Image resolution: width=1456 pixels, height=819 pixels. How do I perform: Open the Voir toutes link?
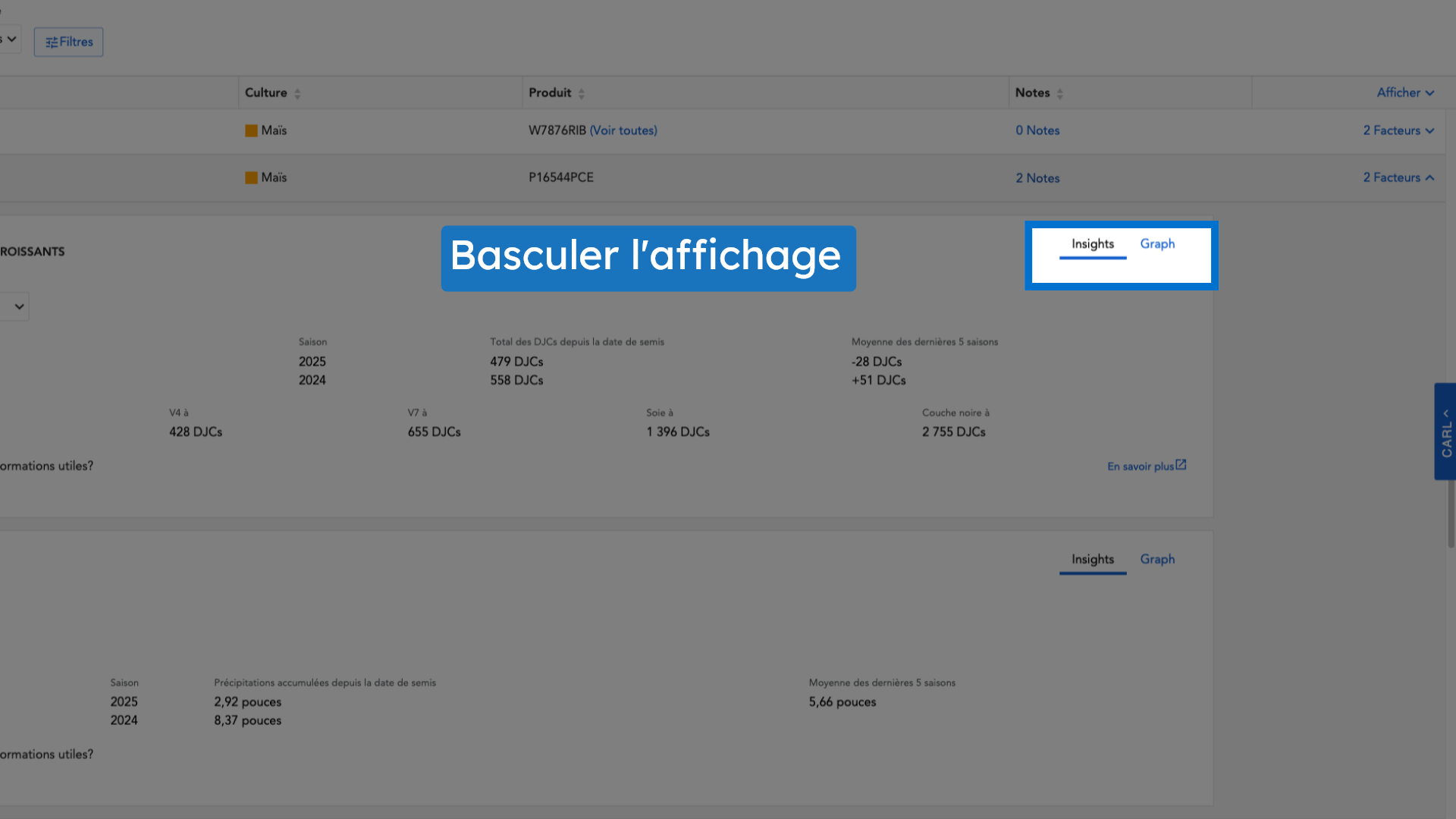[623, 130]
